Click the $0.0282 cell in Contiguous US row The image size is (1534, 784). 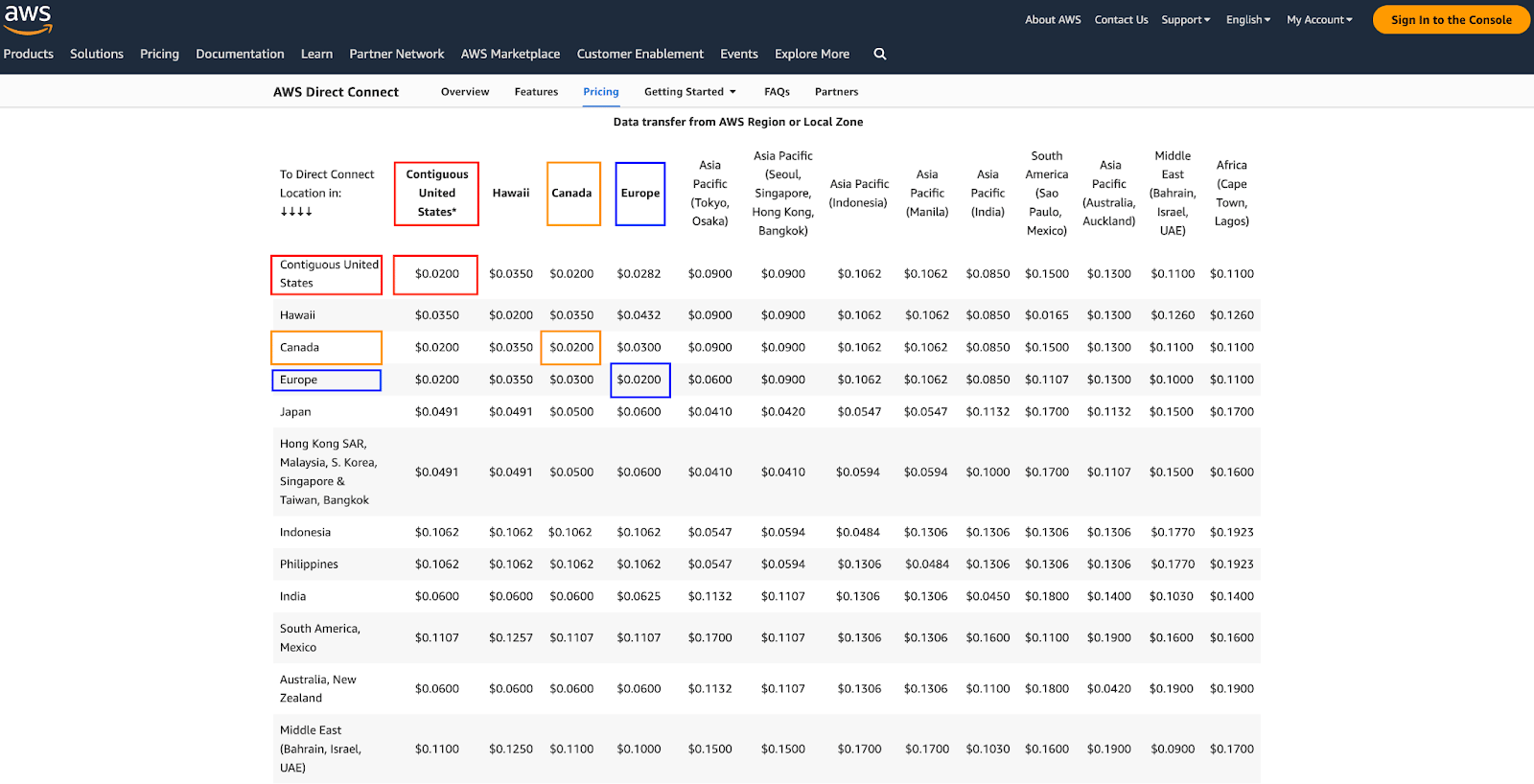[x=639, y=274]
